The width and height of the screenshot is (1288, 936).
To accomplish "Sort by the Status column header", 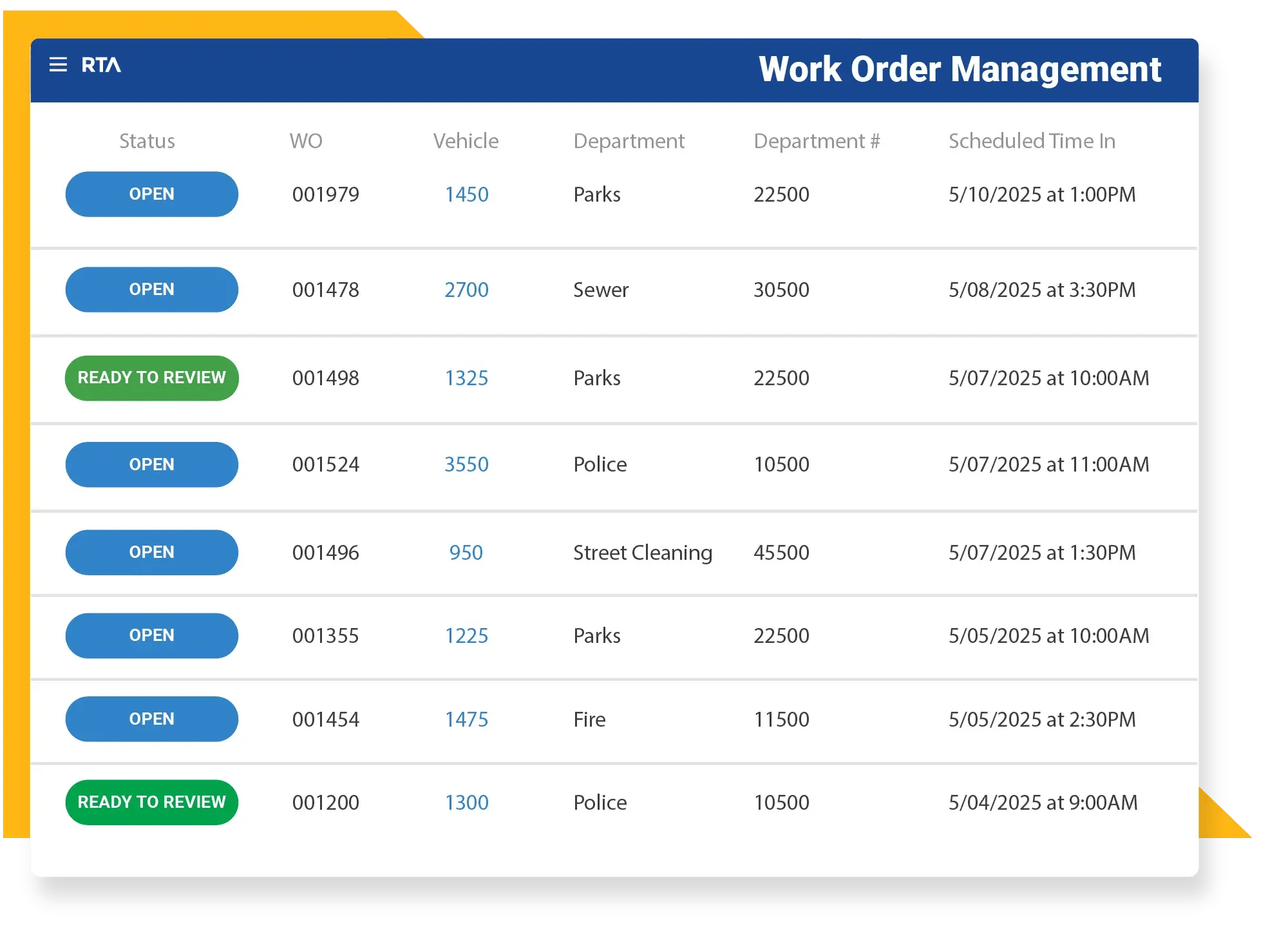I will tap(147, 141).
